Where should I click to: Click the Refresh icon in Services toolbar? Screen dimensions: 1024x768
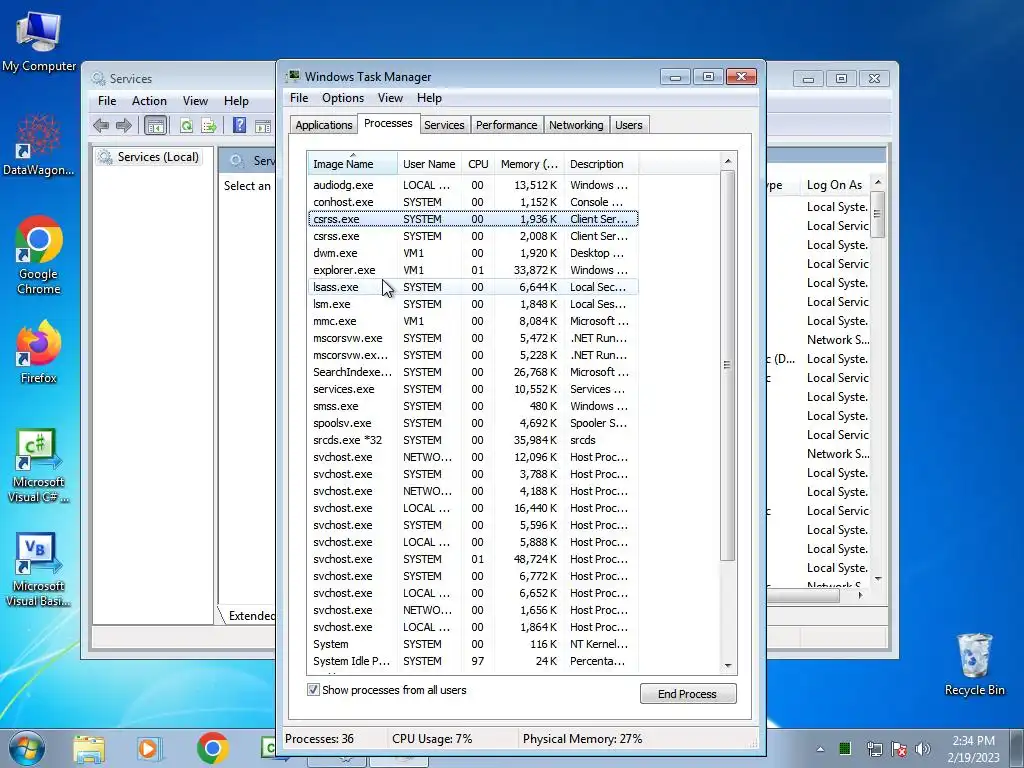tap(187, 125)
